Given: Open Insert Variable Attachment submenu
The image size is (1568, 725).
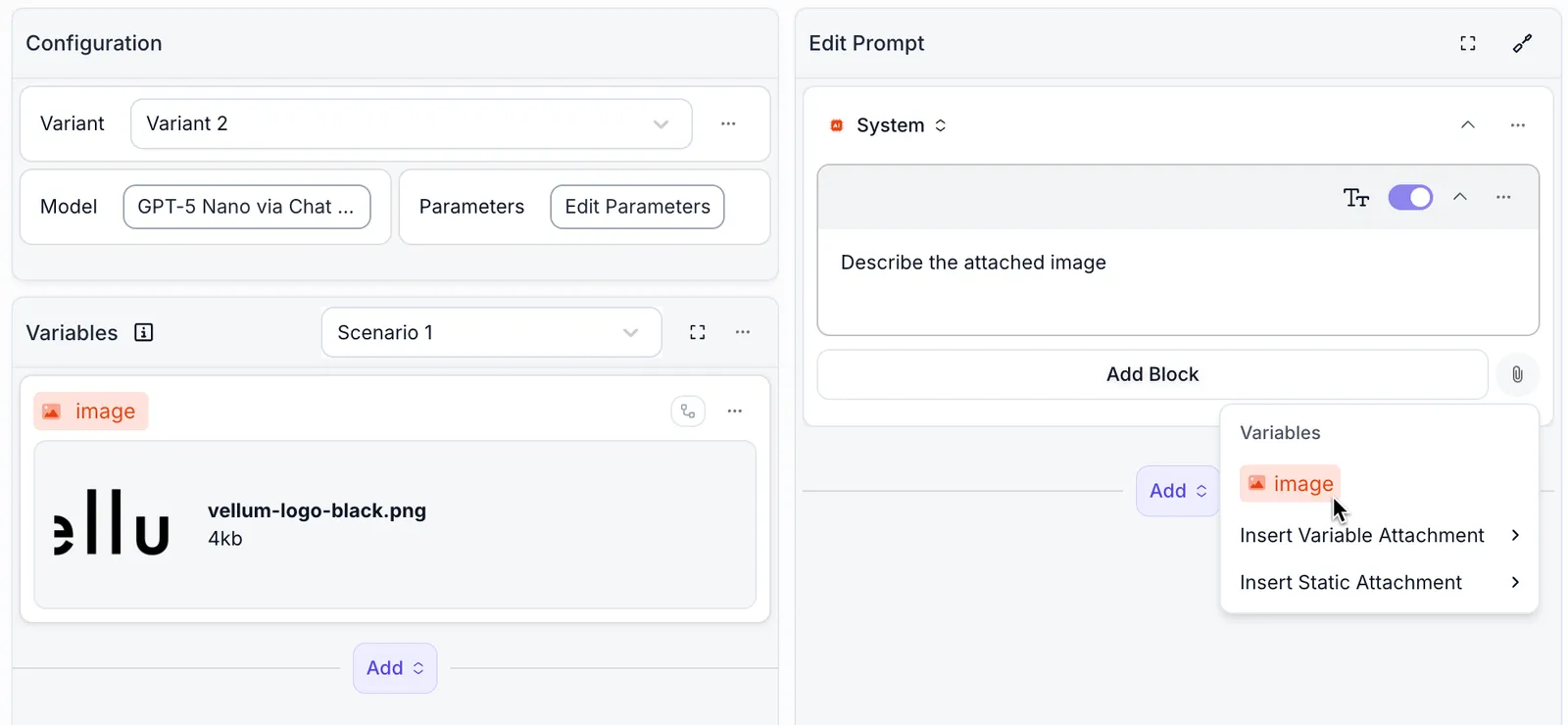Looking at the screenshot, I should pyautogui.click(x=1380, y=535).
